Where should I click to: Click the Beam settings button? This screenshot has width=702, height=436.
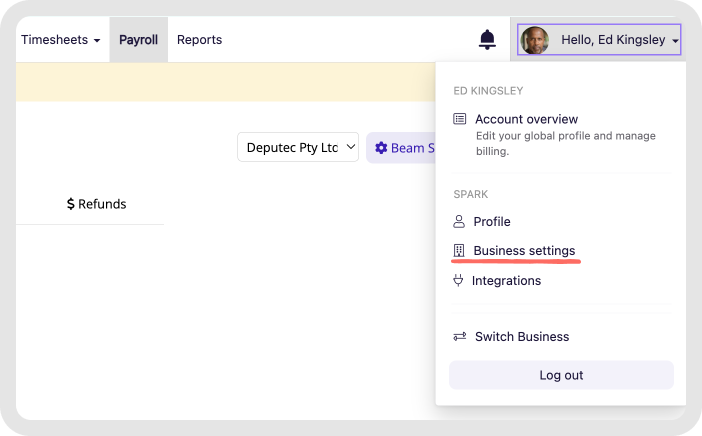pos(401,148)
